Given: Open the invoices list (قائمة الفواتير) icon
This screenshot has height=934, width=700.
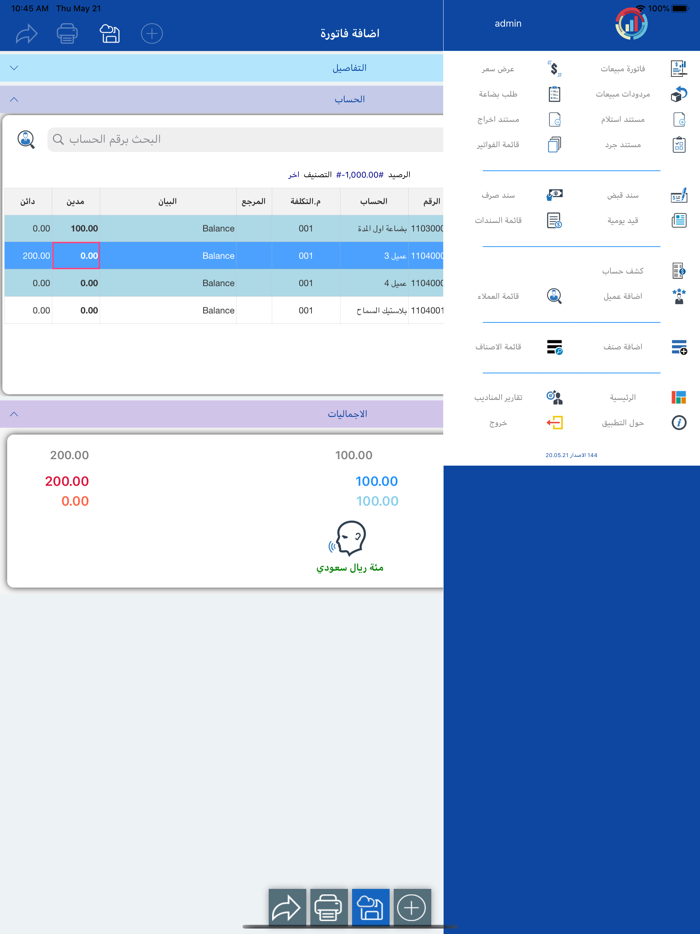Looking at the screenshot, I should pyautogui.click(x=555, y=145).
